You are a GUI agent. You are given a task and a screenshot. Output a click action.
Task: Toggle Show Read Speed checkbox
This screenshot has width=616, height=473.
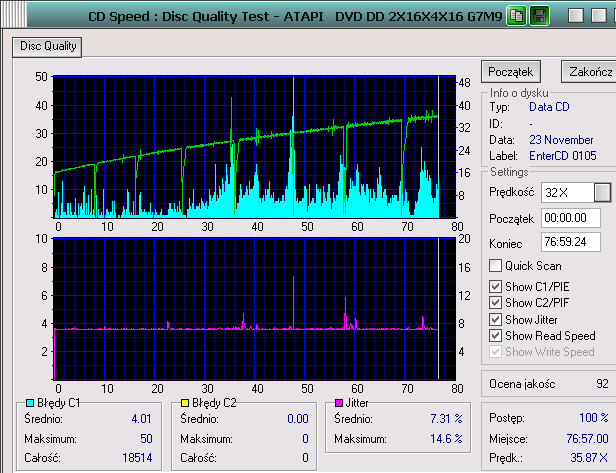pyautogui.click(x=495, y=336)
